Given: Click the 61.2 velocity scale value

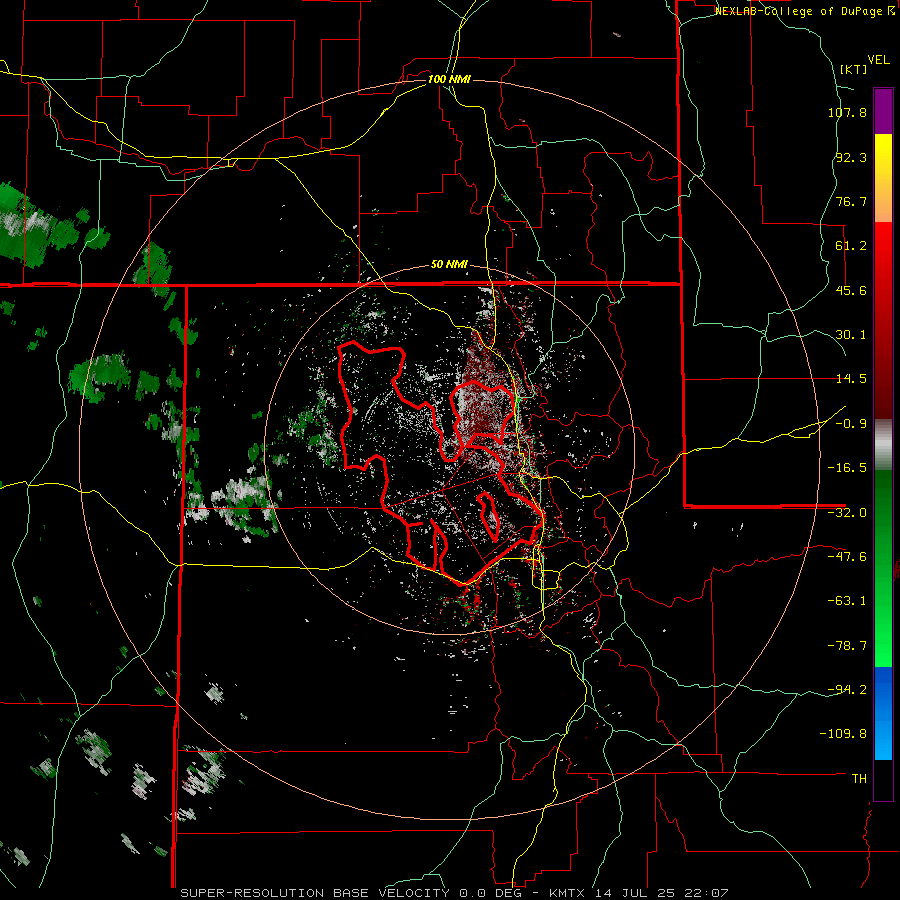Looking at the screenshot, I should (851, 246).
